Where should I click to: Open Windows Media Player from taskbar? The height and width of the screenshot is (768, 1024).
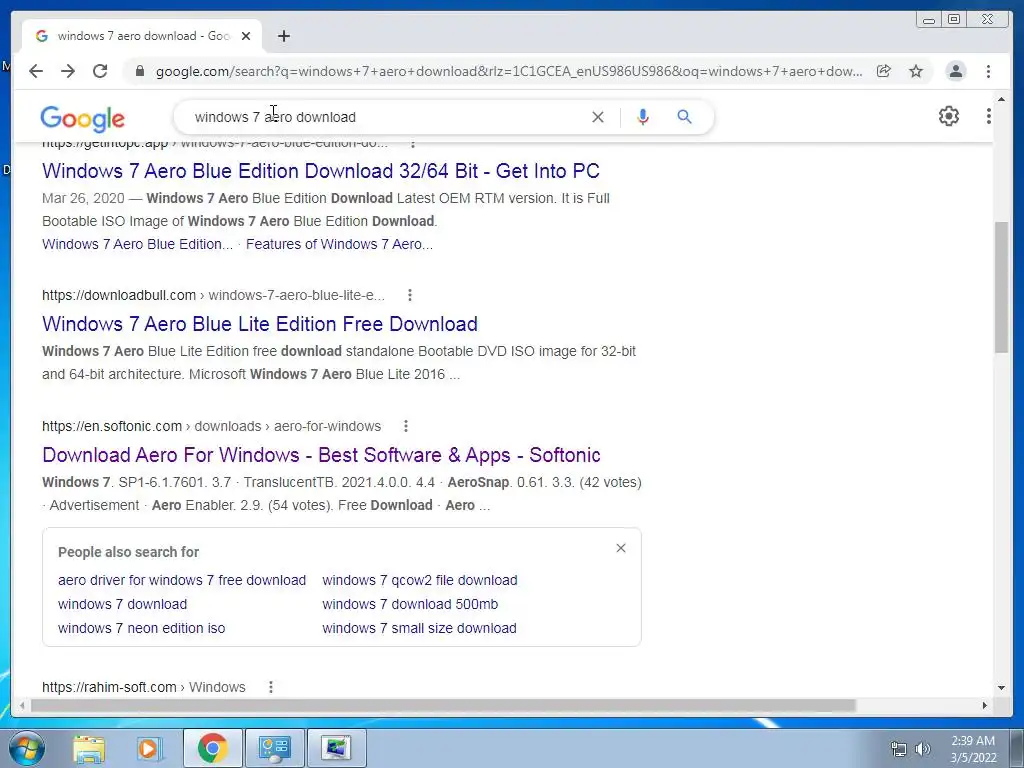click(x=150, y=748)
